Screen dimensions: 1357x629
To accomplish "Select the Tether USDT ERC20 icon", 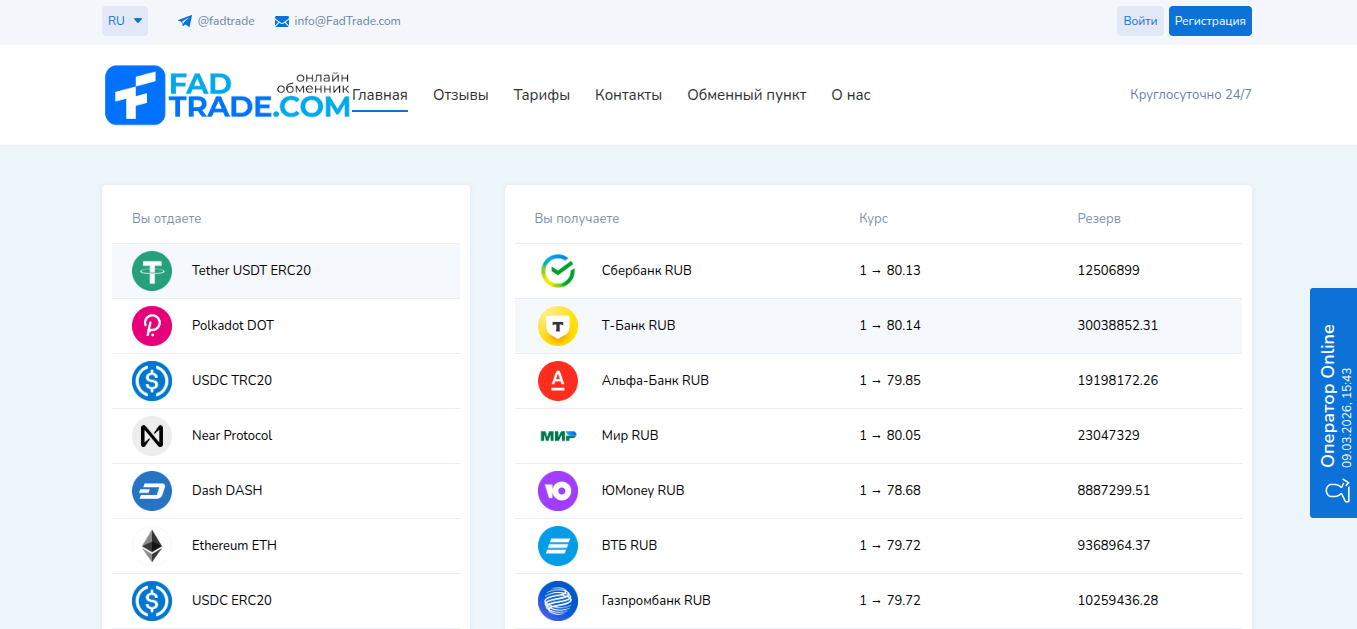I will tap(152, 270).
